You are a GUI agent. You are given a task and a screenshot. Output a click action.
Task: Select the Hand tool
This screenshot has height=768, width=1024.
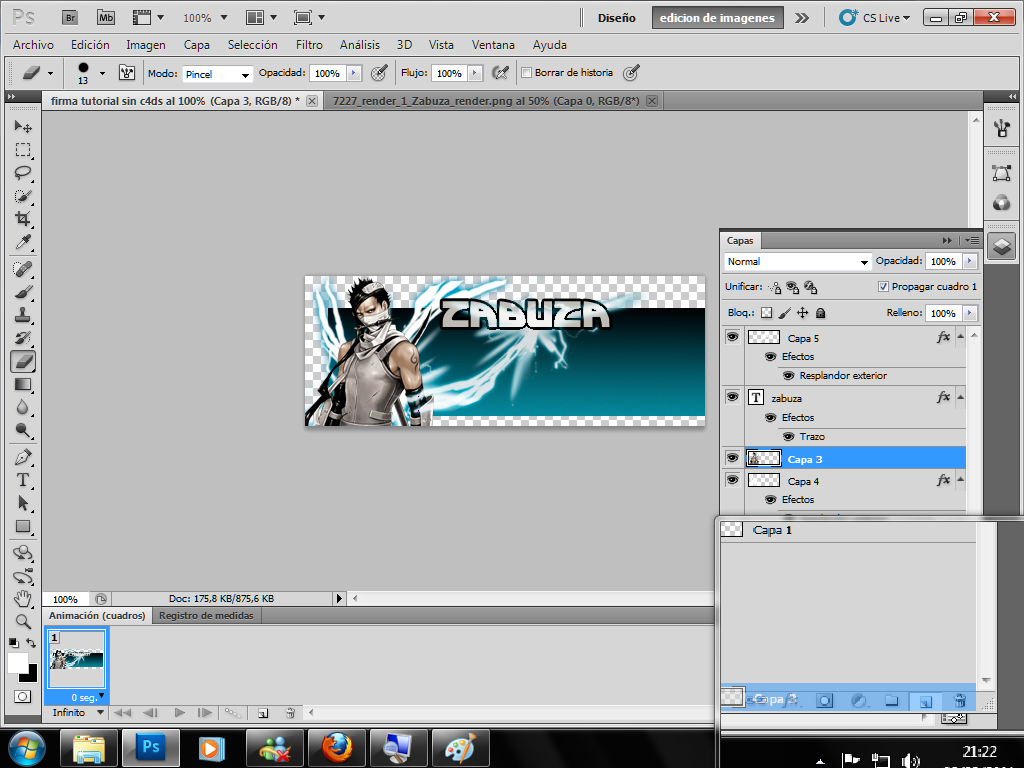coord(23,598)
